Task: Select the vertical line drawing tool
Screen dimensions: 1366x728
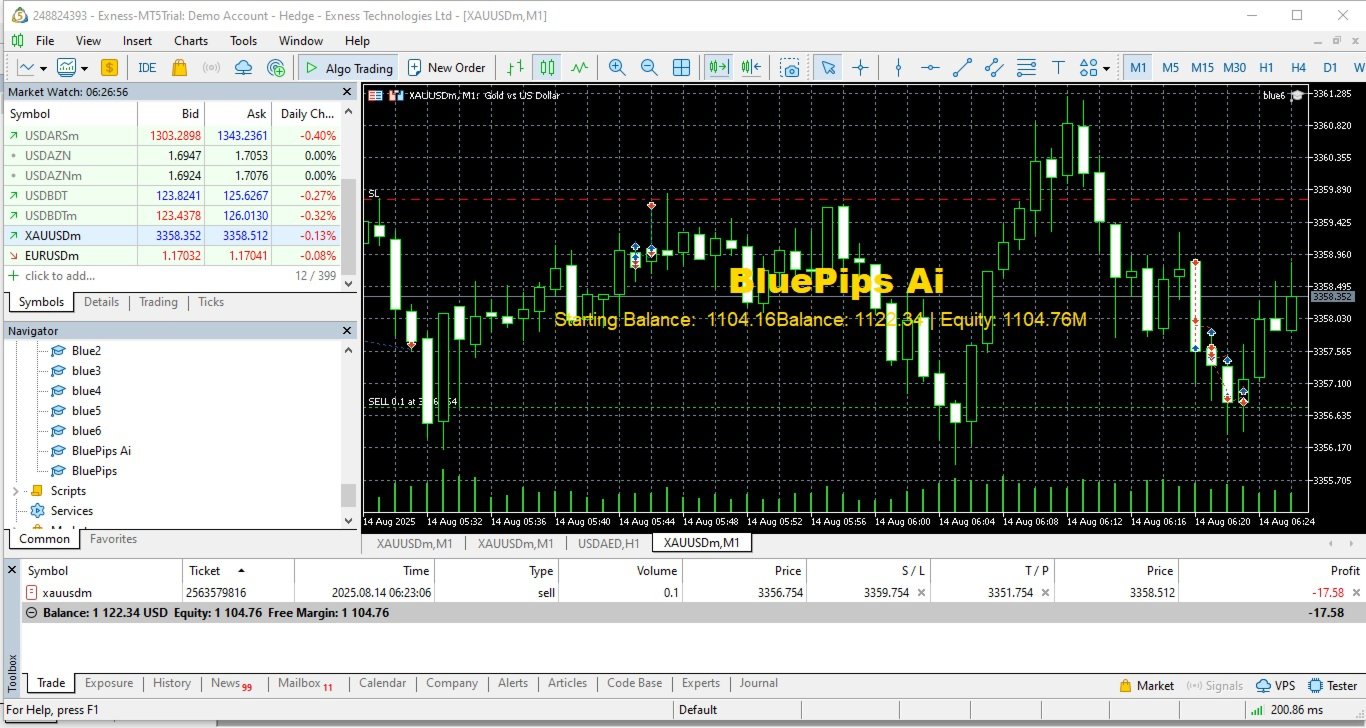Action: coord(898,68)
